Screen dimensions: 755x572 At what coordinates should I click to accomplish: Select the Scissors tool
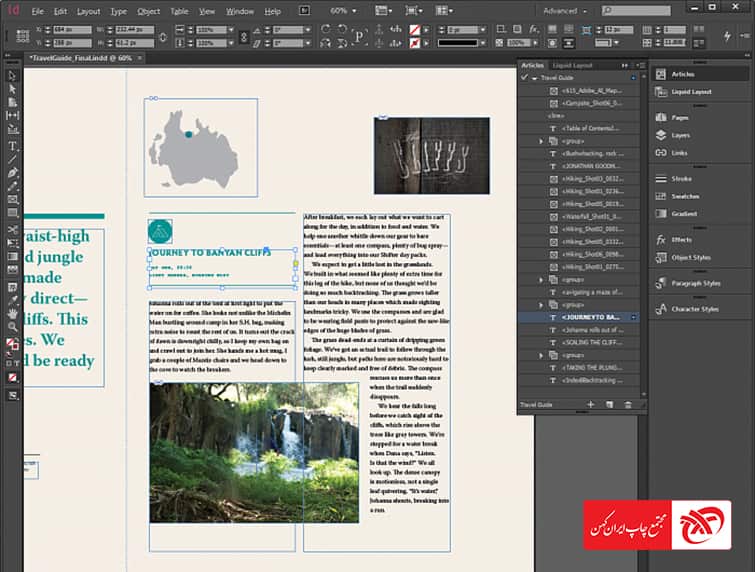click(x=12, y=230)
